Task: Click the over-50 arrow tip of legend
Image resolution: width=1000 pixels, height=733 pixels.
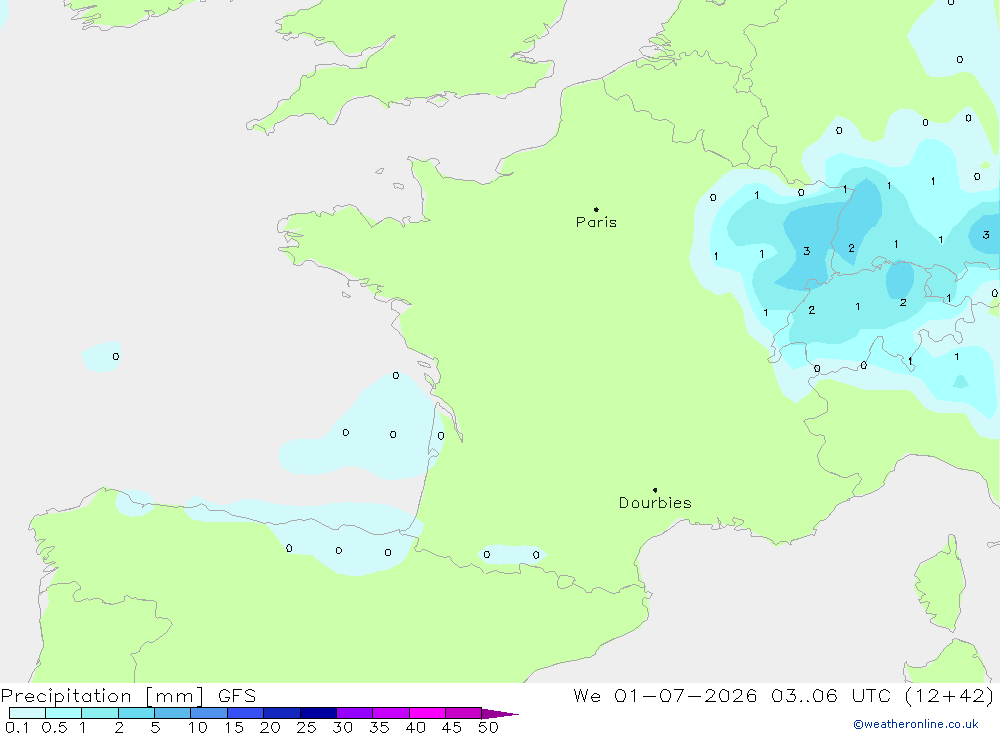Action: [x=500, y=714]
